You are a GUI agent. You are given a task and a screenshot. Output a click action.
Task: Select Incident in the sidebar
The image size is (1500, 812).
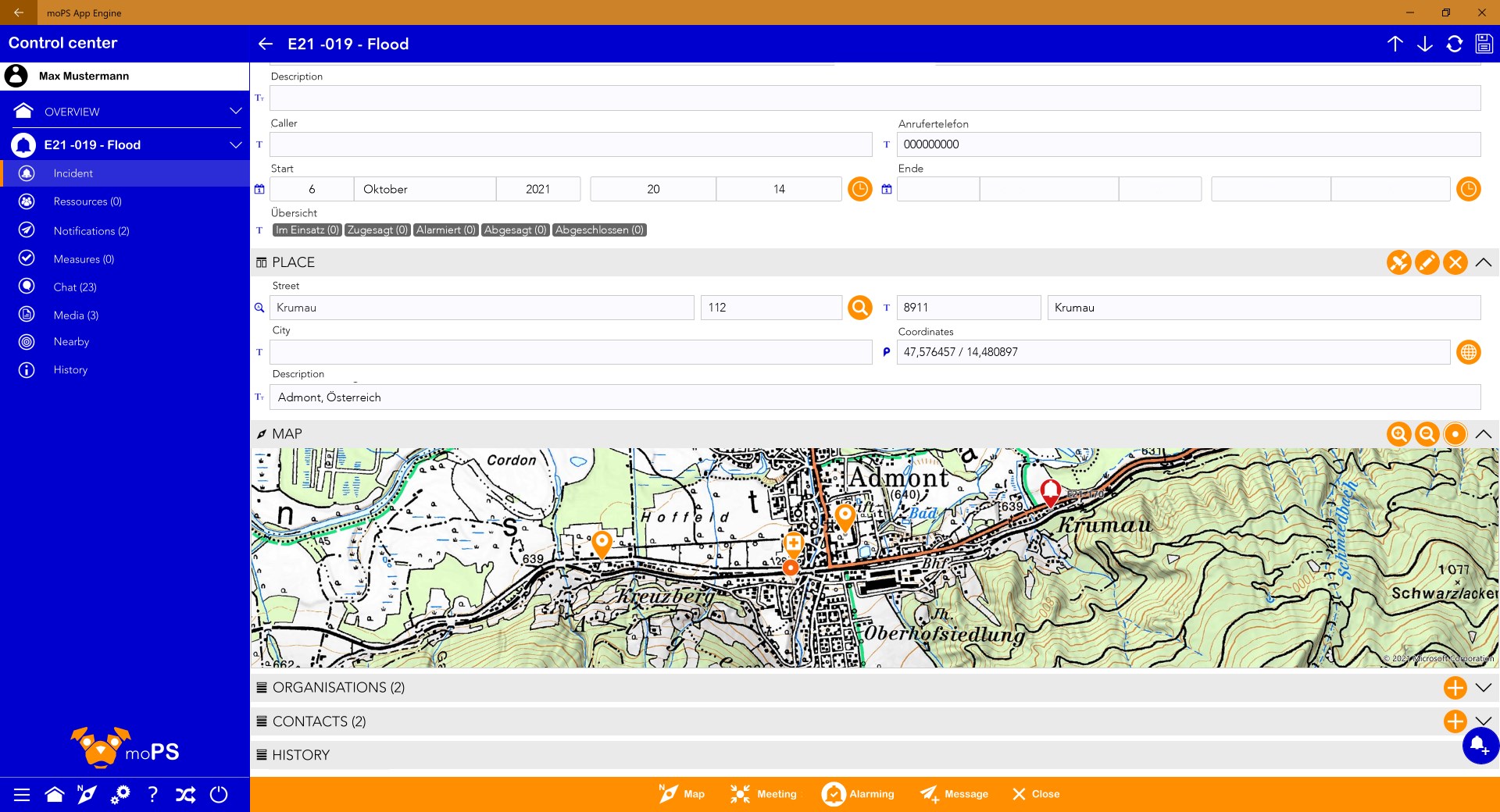(125, 173)
